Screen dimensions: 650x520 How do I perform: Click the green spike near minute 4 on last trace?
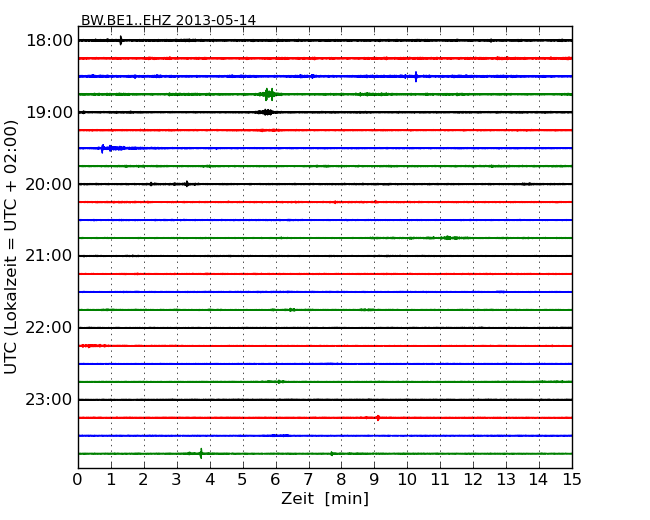[x=201, y=453]
